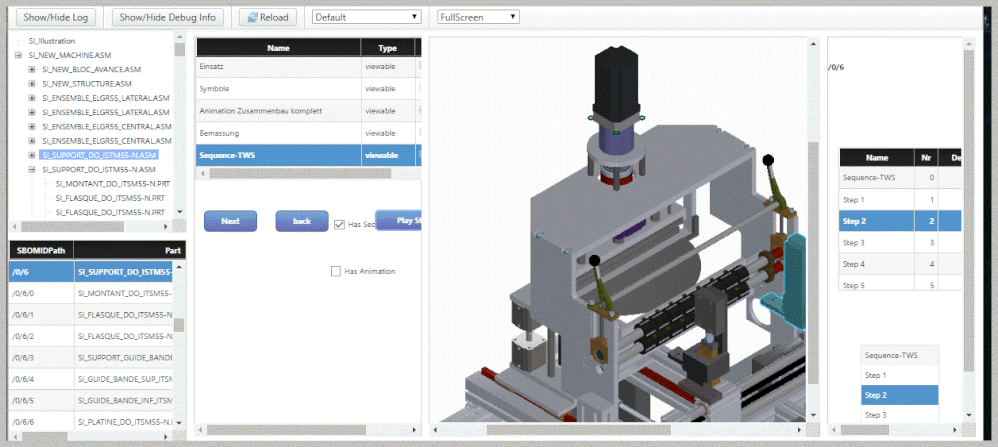The height and width of the screenshot is (447, 998).
Task: Select SI_NEW_MACHINE.ASM in the tree
Action: click(x=70, y=55)
